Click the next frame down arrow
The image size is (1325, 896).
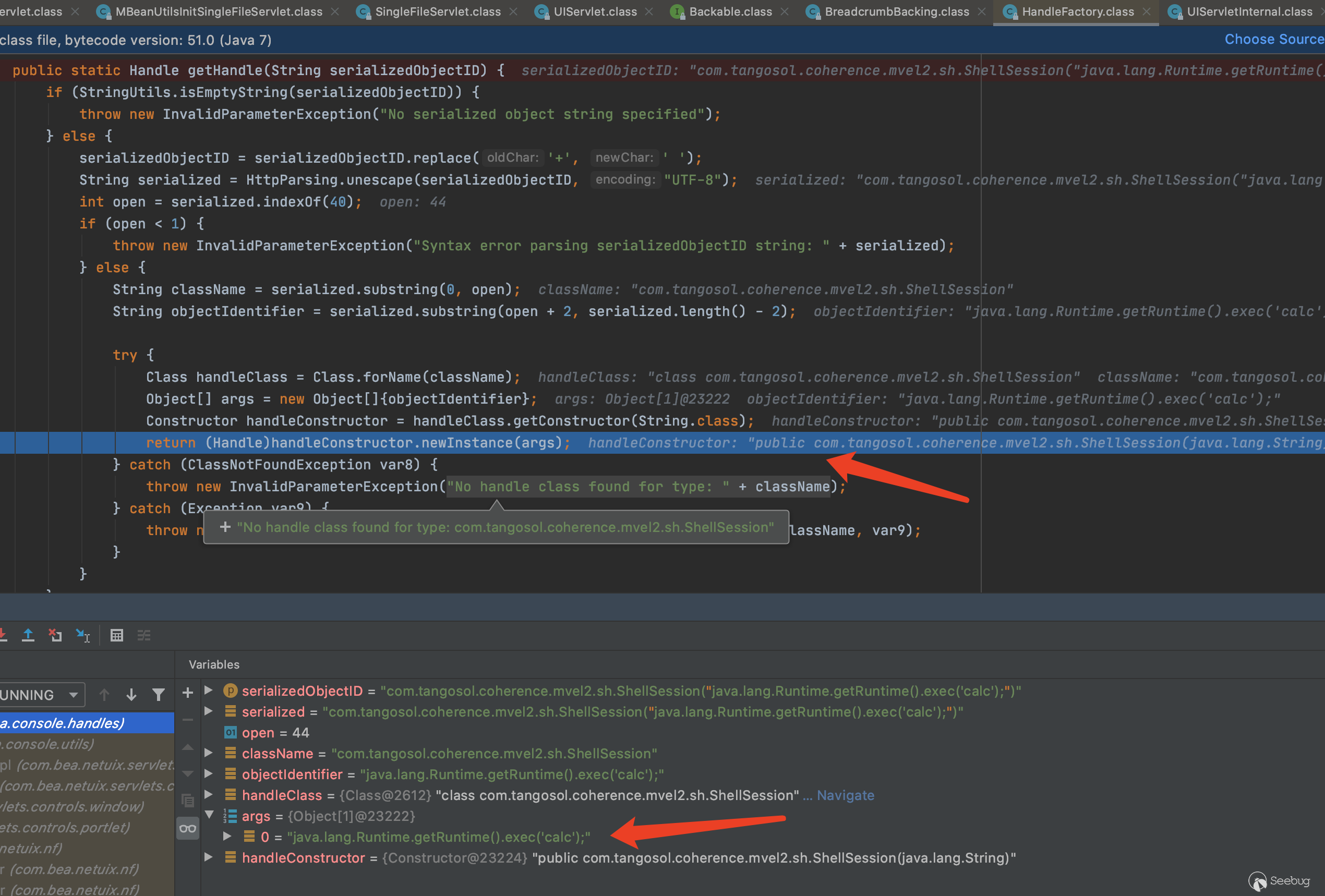pyautogui.click(x=131, y=694)
